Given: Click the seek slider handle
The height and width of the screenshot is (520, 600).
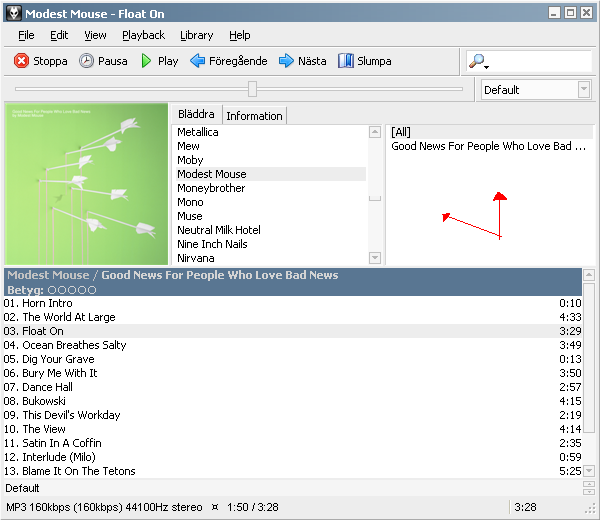Looking at the screenshot, I should tap(252, 89).
